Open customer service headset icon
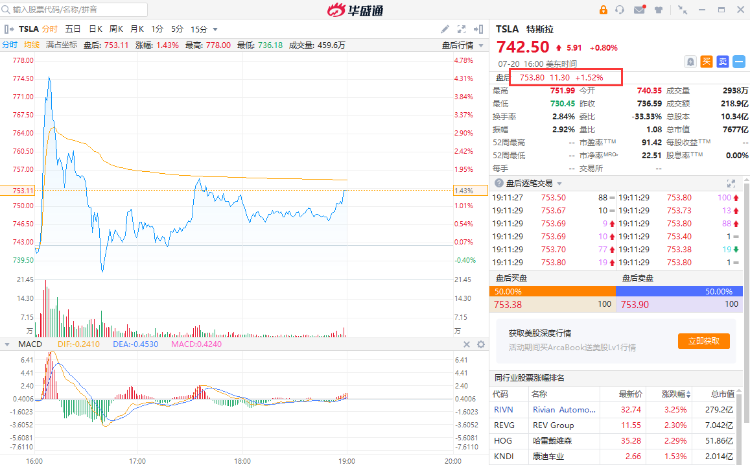Screen dimensions: 750x465 coord(620,10)
